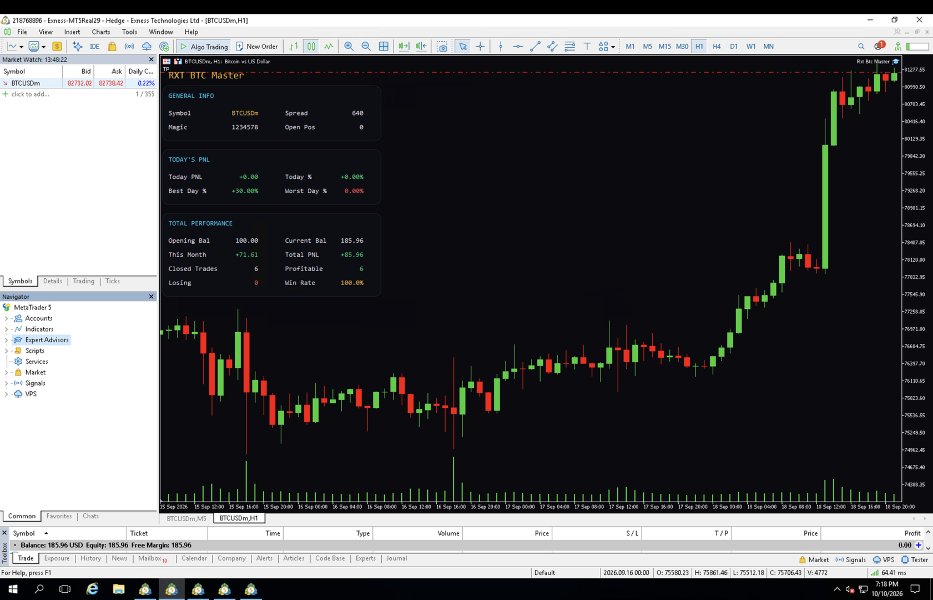Toggle the Algo Trading button
This screenshot has width=933, height=600.
tap(203, 46)
